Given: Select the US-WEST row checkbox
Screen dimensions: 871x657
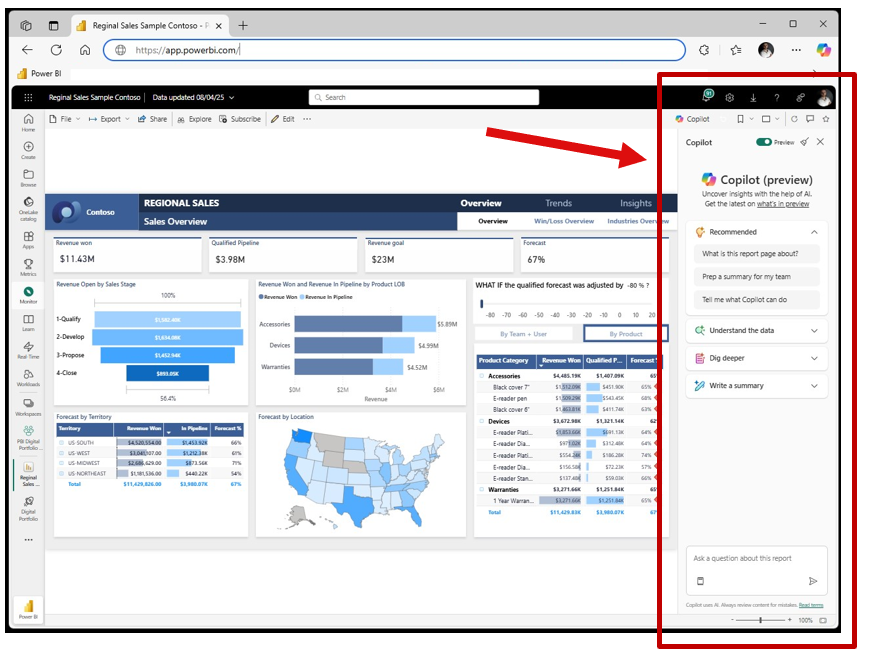Looking at the screenshot, I should 62,453.
